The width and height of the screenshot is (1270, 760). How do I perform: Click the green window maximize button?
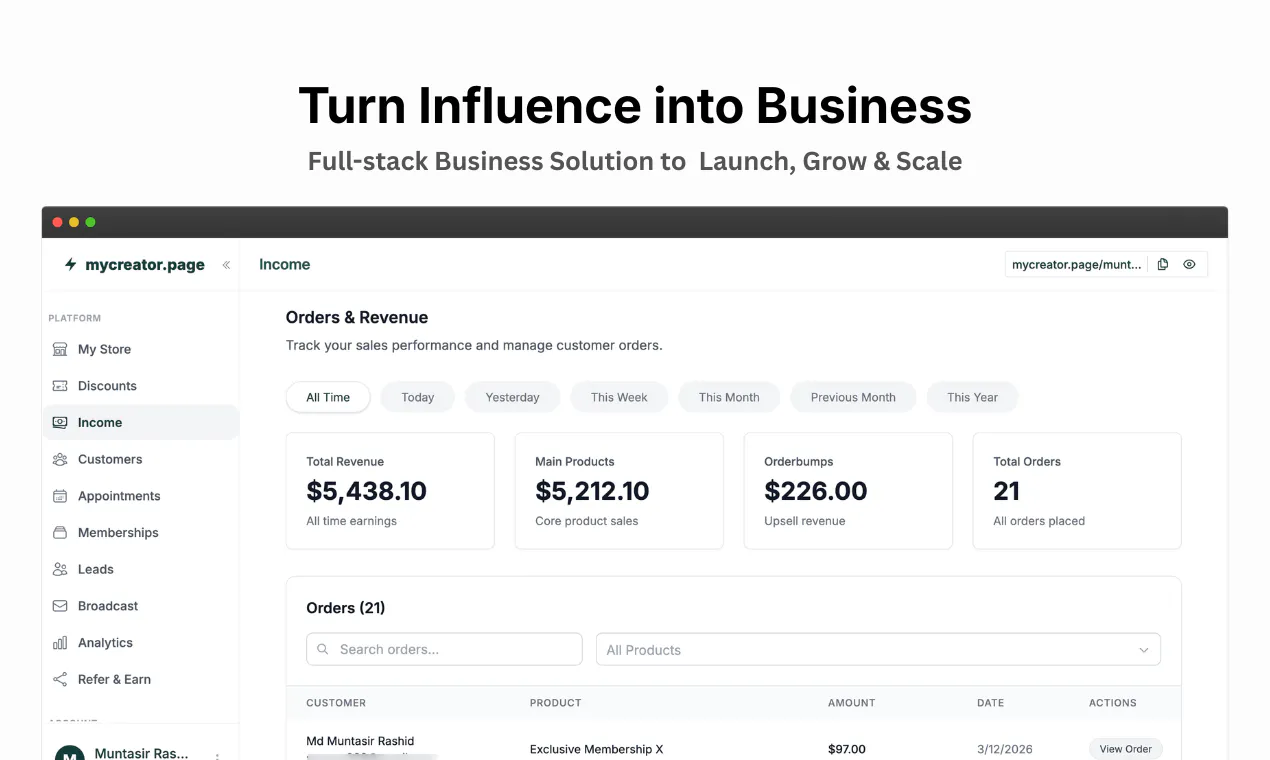point(90,222)
